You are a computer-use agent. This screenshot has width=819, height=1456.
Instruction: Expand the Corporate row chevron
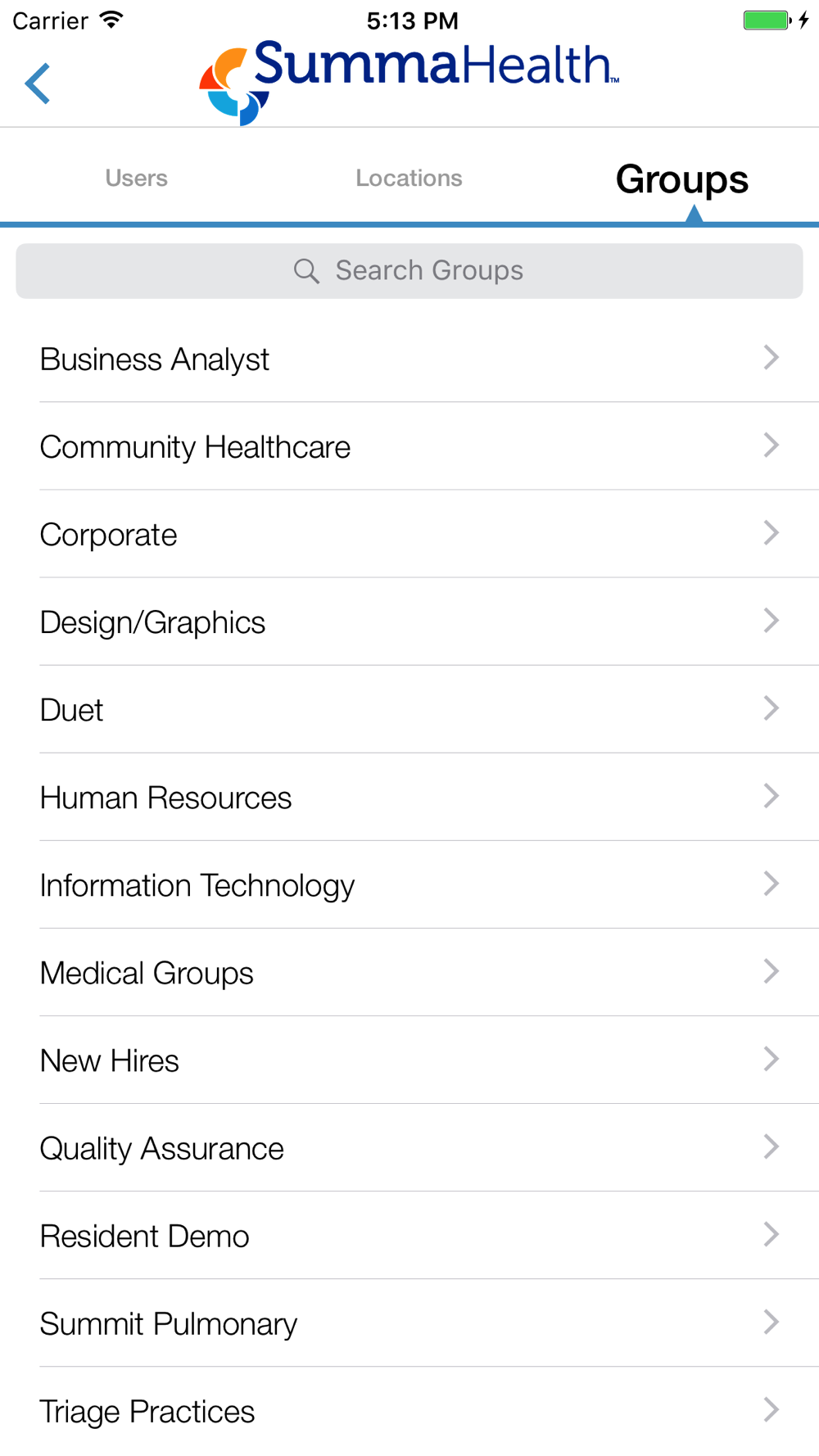point(771,533)
